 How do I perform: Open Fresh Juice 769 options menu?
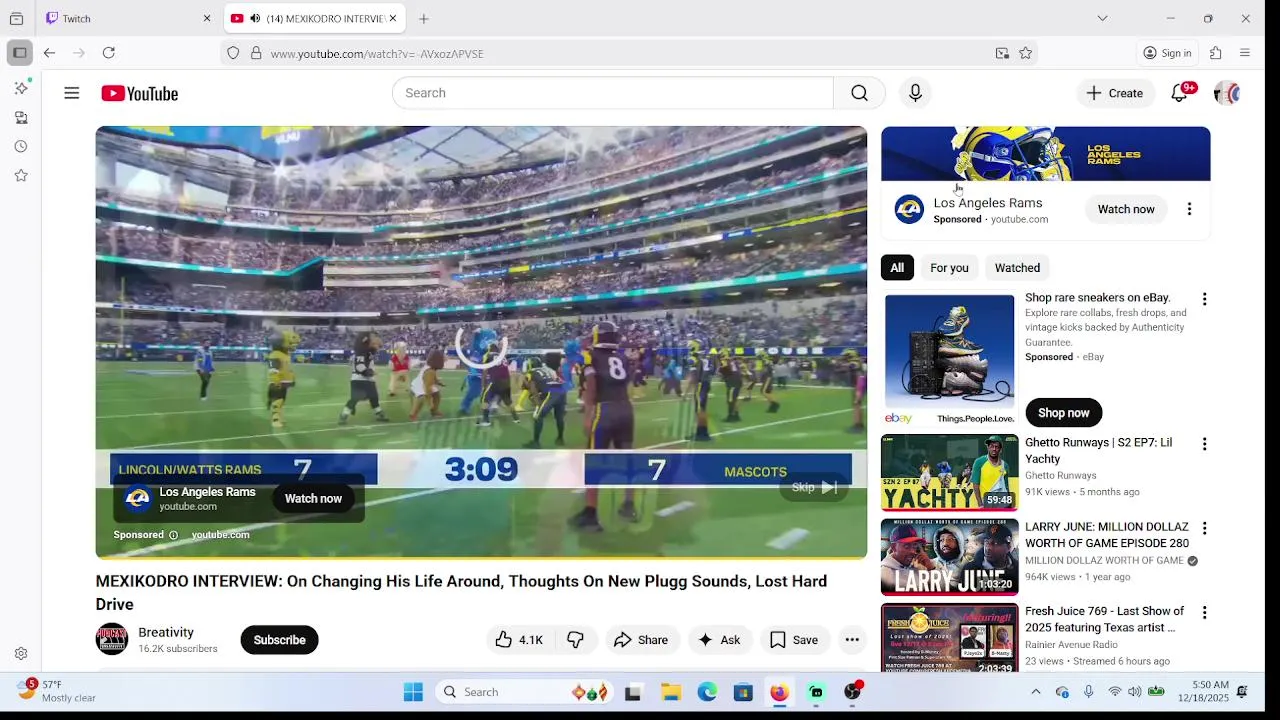click(1204, 612)
